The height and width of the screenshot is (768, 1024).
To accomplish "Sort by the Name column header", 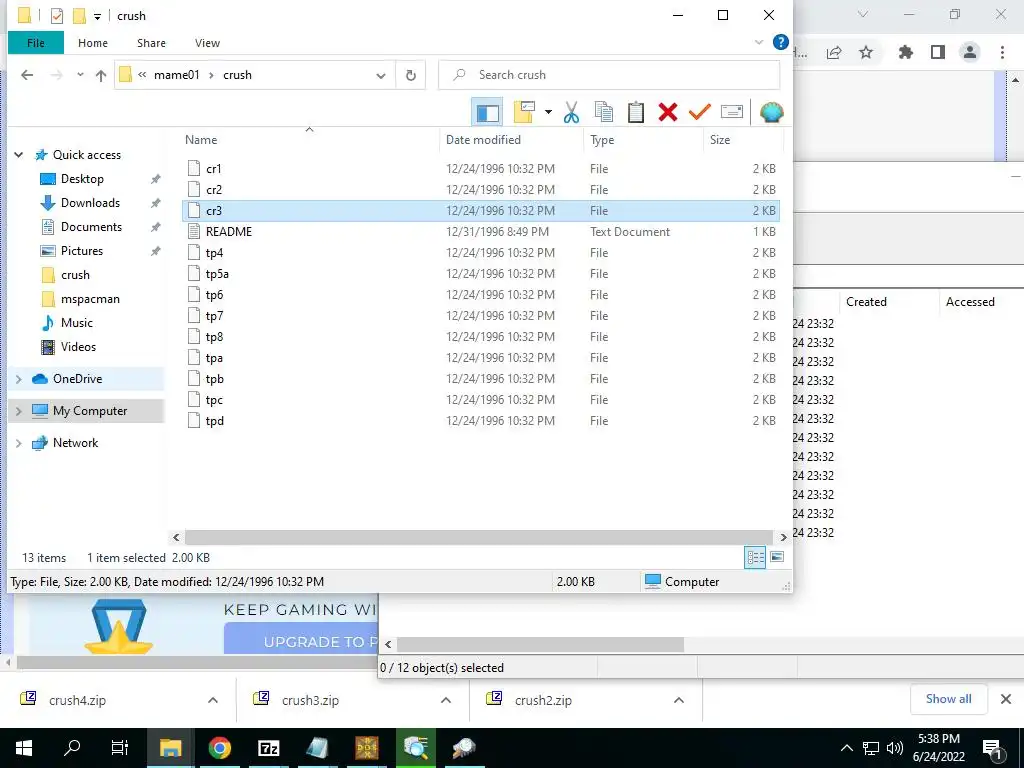I will tap(310, 140).
